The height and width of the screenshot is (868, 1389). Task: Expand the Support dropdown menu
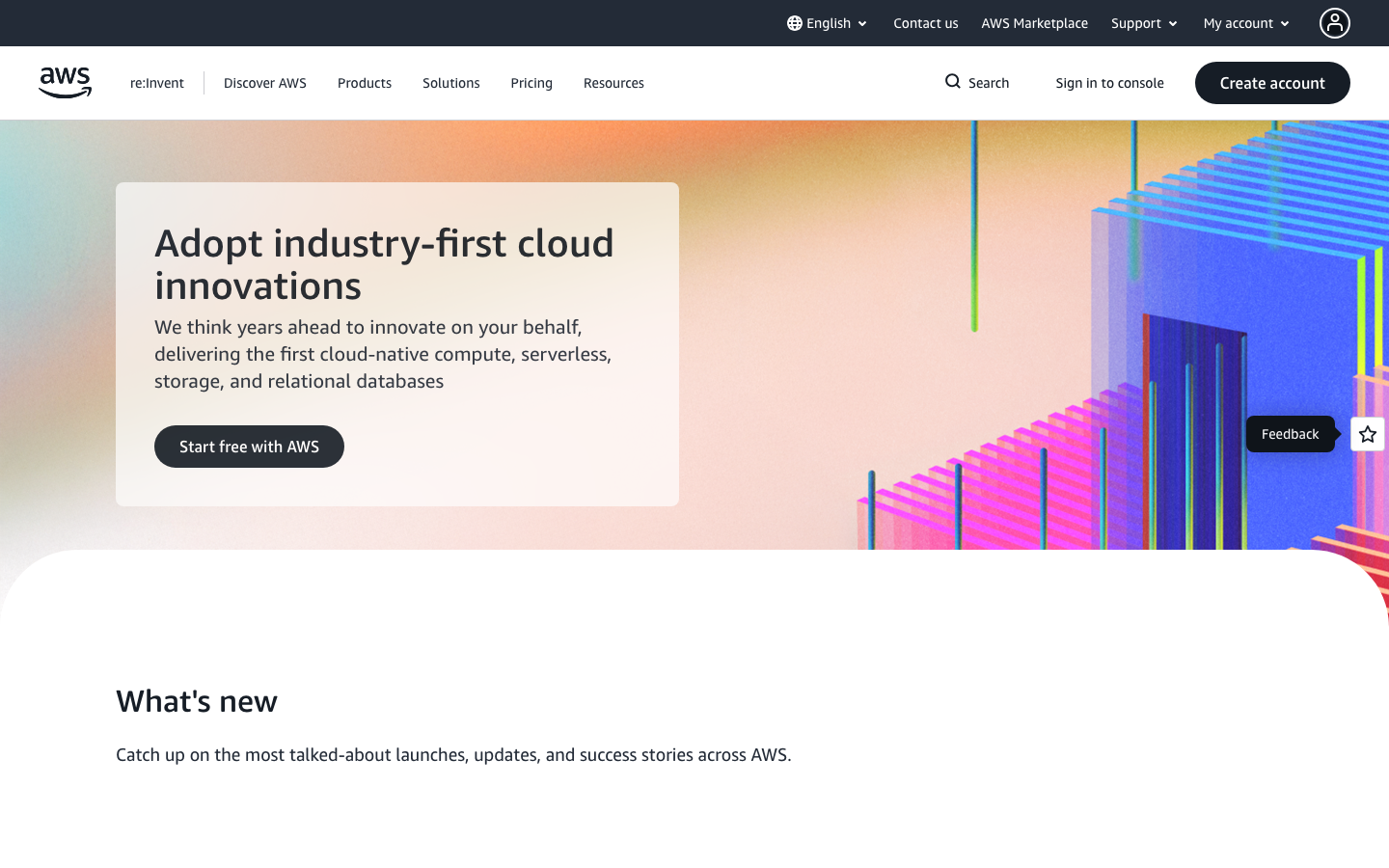click(x=1144, y=23)
